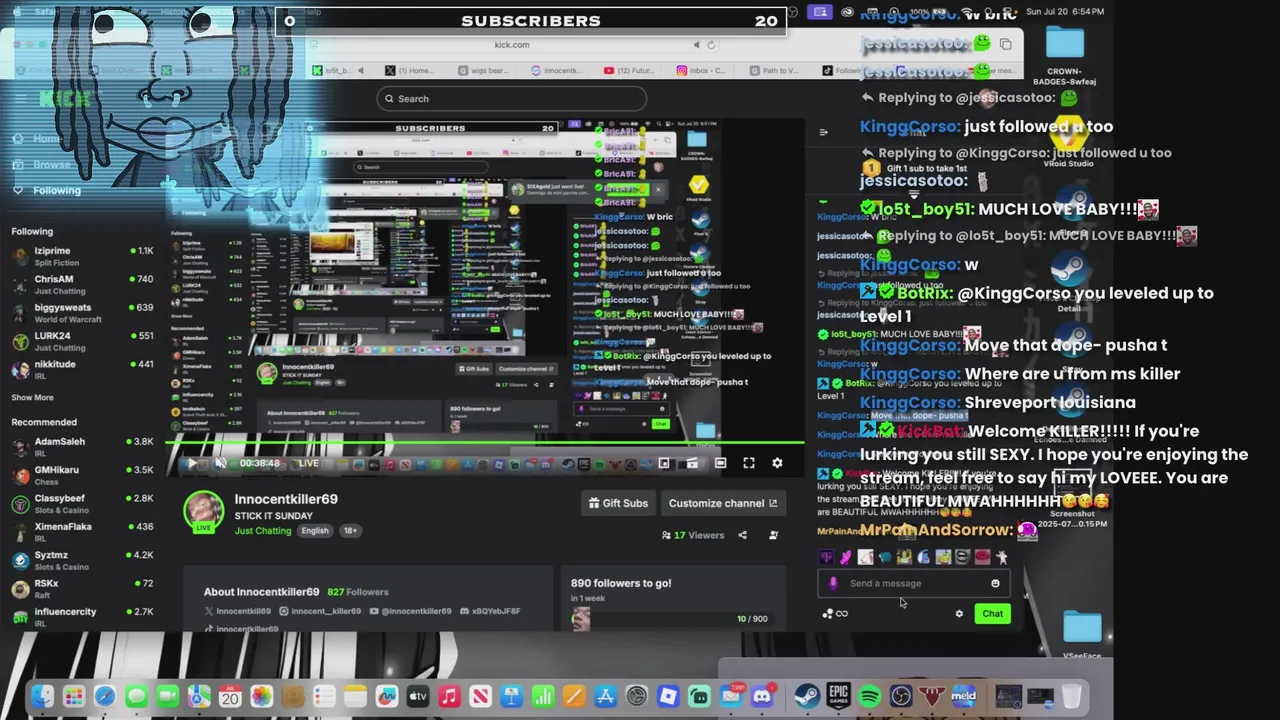Toggle theater mode in the player
Viewport: 1280px width, 720px height.
tap(720, 463)
